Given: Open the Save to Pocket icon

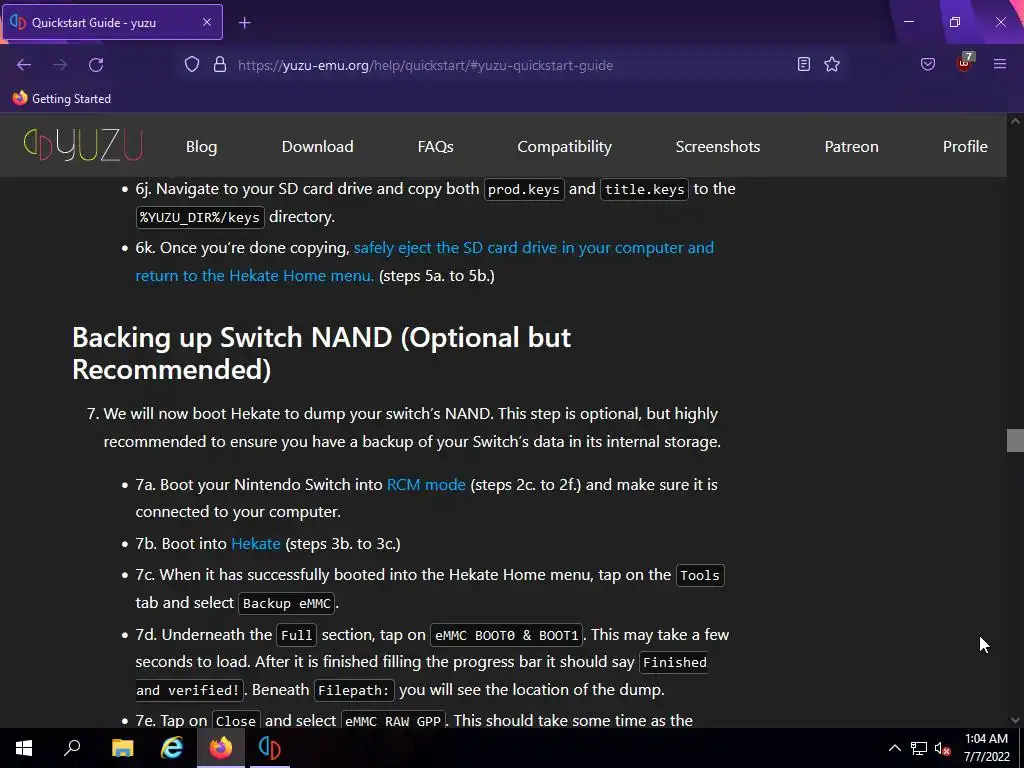Looking at the screenshot, I should click(928, 64).
